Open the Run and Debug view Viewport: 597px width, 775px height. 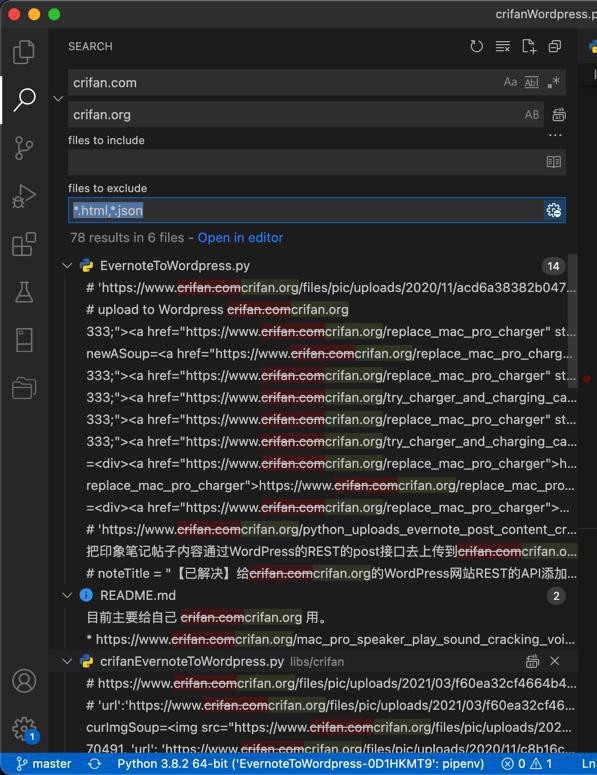24,196
